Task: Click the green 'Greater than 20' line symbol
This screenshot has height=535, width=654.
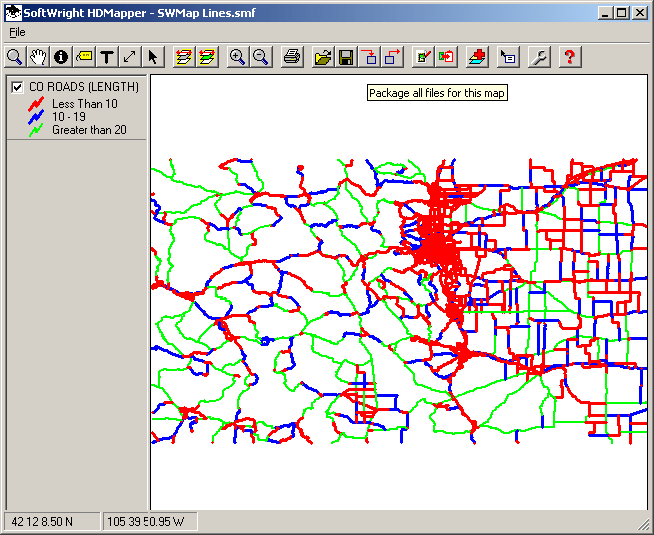Action: click(36, 130)
